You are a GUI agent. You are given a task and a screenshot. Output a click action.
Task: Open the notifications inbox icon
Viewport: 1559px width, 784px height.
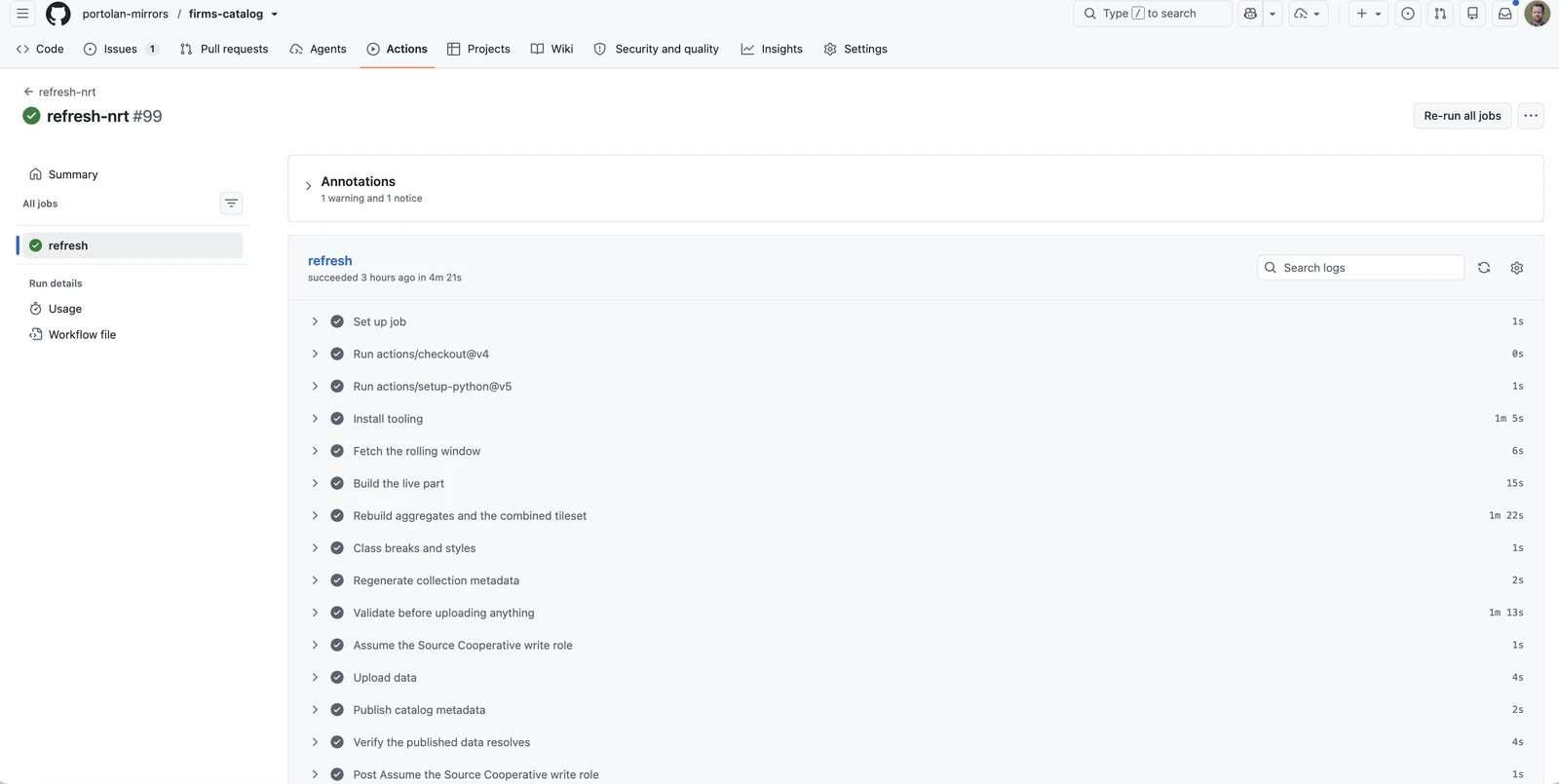click(1504, 14)
